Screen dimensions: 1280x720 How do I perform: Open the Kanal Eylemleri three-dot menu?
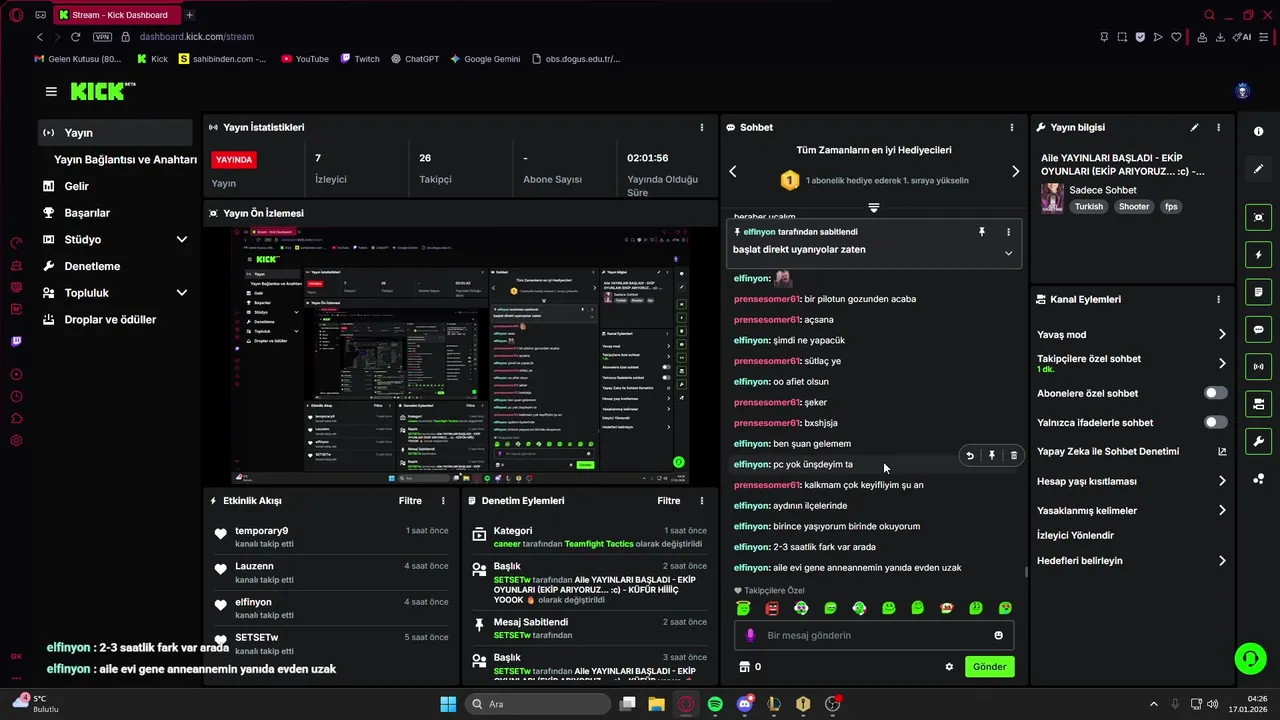[x=1218, y=299]
